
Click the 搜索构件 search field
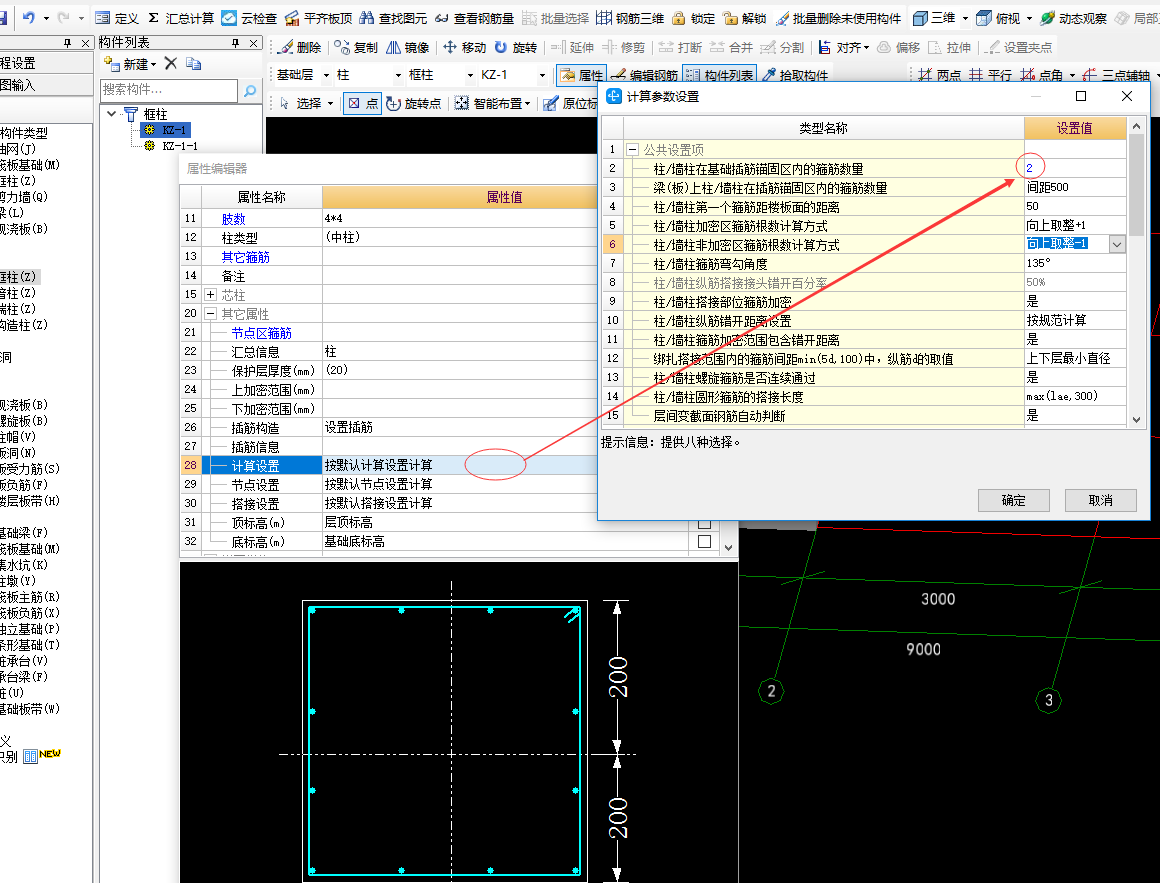click(x=169, y=90)
